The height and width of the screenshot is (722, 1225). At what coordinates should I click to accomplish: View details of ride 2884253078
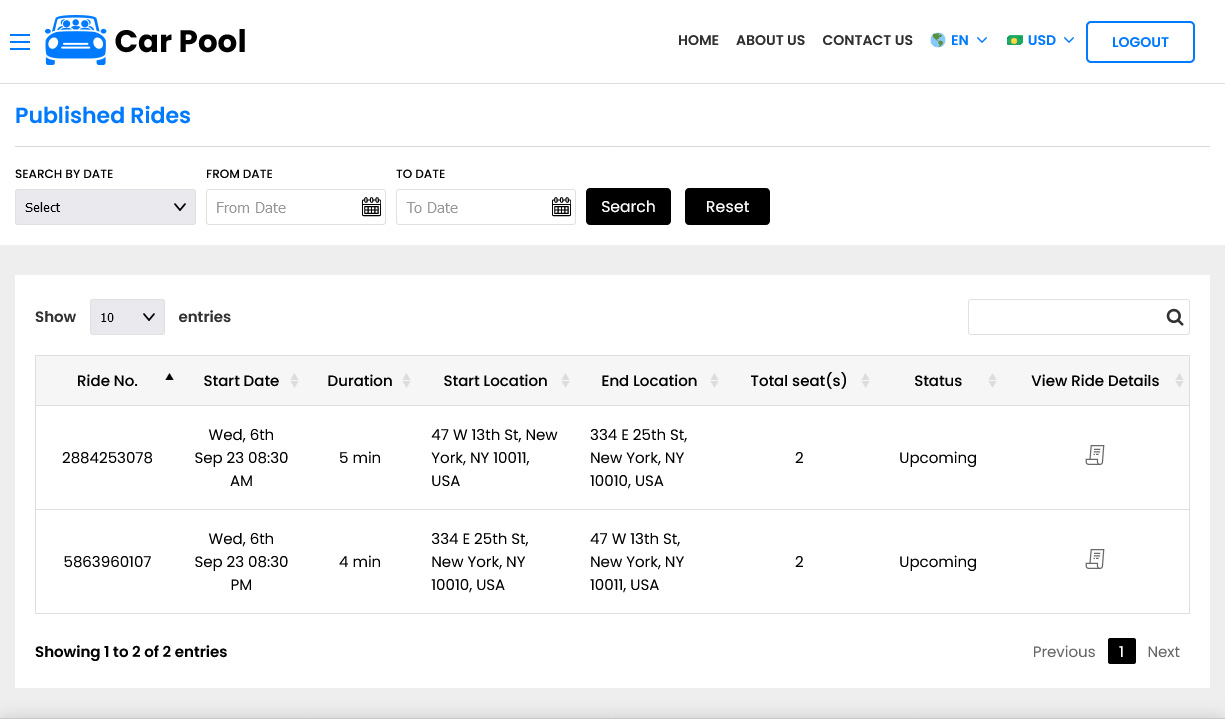(1095, 456)
